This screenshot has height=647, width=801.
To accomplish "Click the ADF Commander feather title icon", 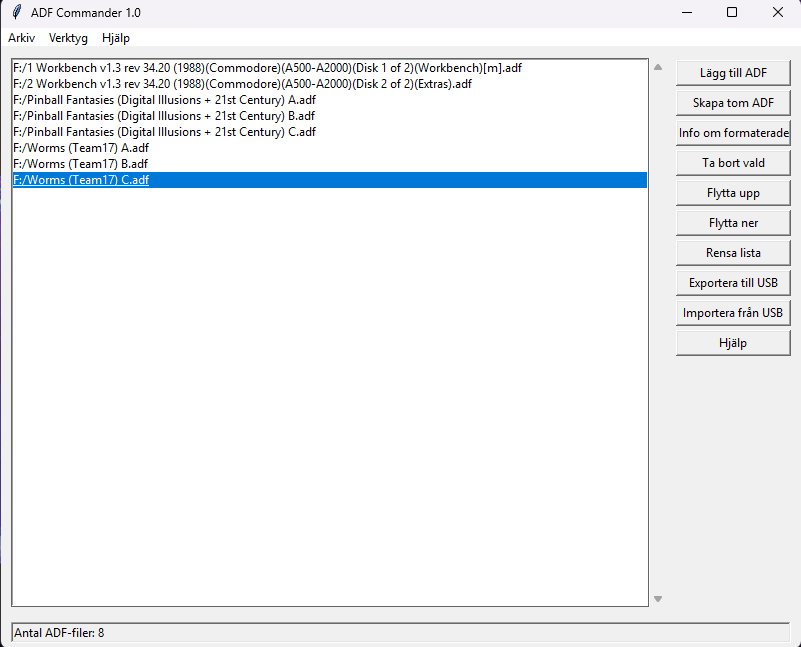I will tap(16, 12).
